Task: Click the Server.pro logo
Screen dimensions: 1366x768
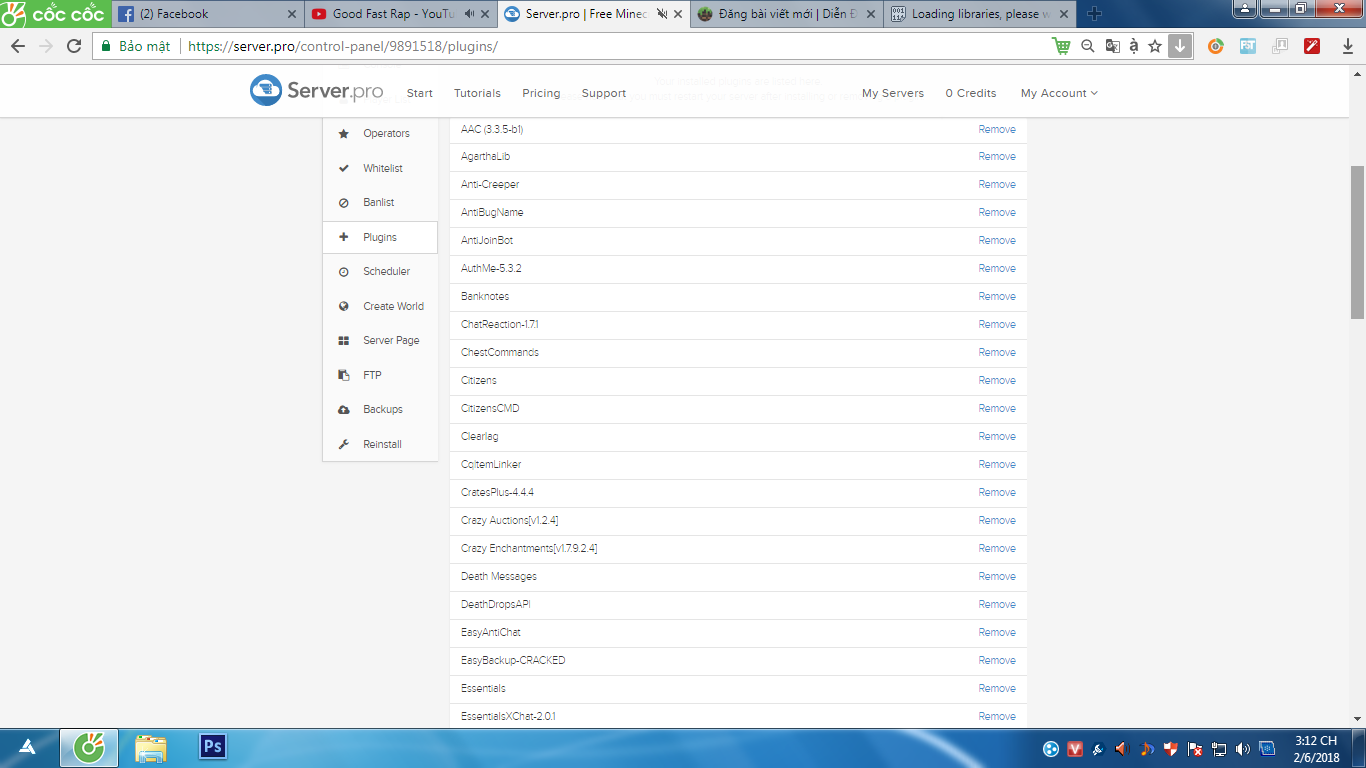Action: pyautogui.click(x=317, y=90)
